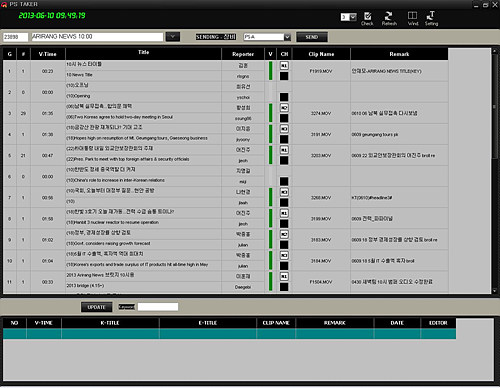Click green V bar of row F1919.MOV
The height and width of the screenshot is (388, 500).
point(271,71)
